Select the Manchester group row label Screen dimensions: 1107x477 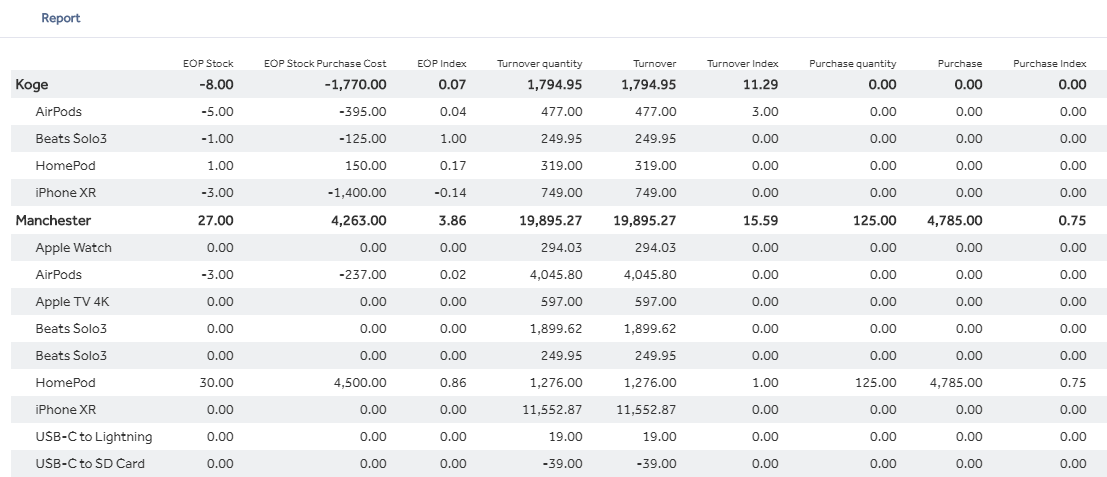(x=53, y=220)
